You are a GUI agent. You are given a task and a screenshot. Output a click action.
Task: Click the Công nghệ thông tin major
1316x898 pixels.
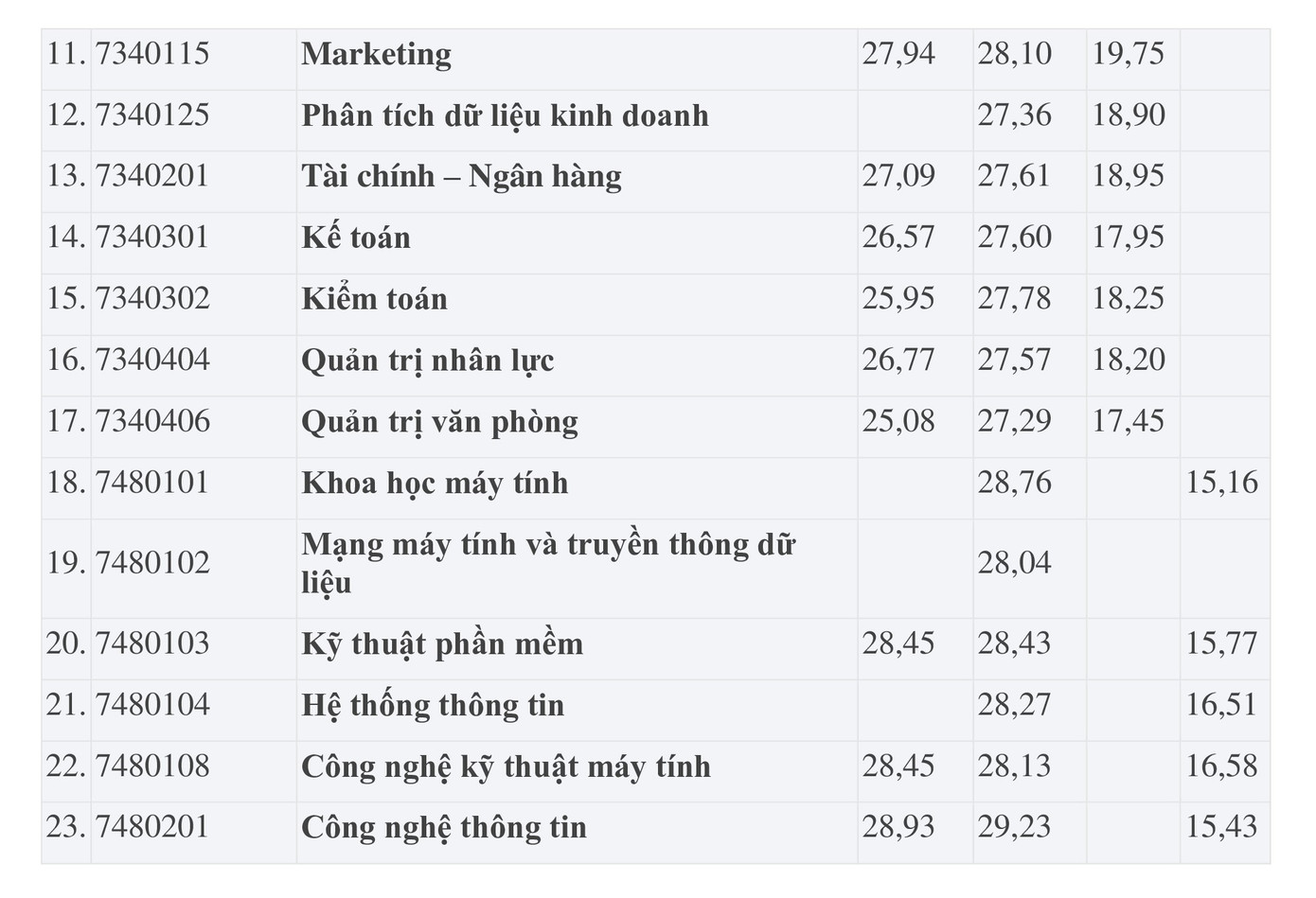444,828
